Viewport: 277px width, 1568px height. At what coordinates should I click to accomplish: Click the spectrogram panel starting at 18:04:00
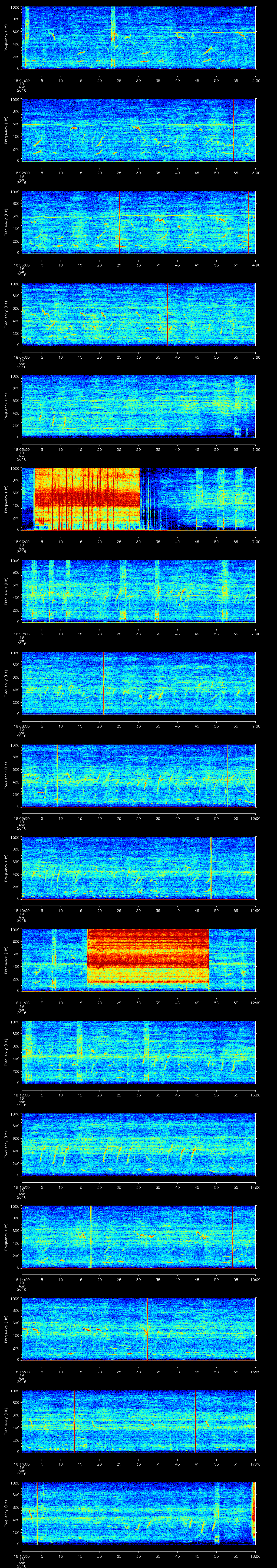click(138, 314)
